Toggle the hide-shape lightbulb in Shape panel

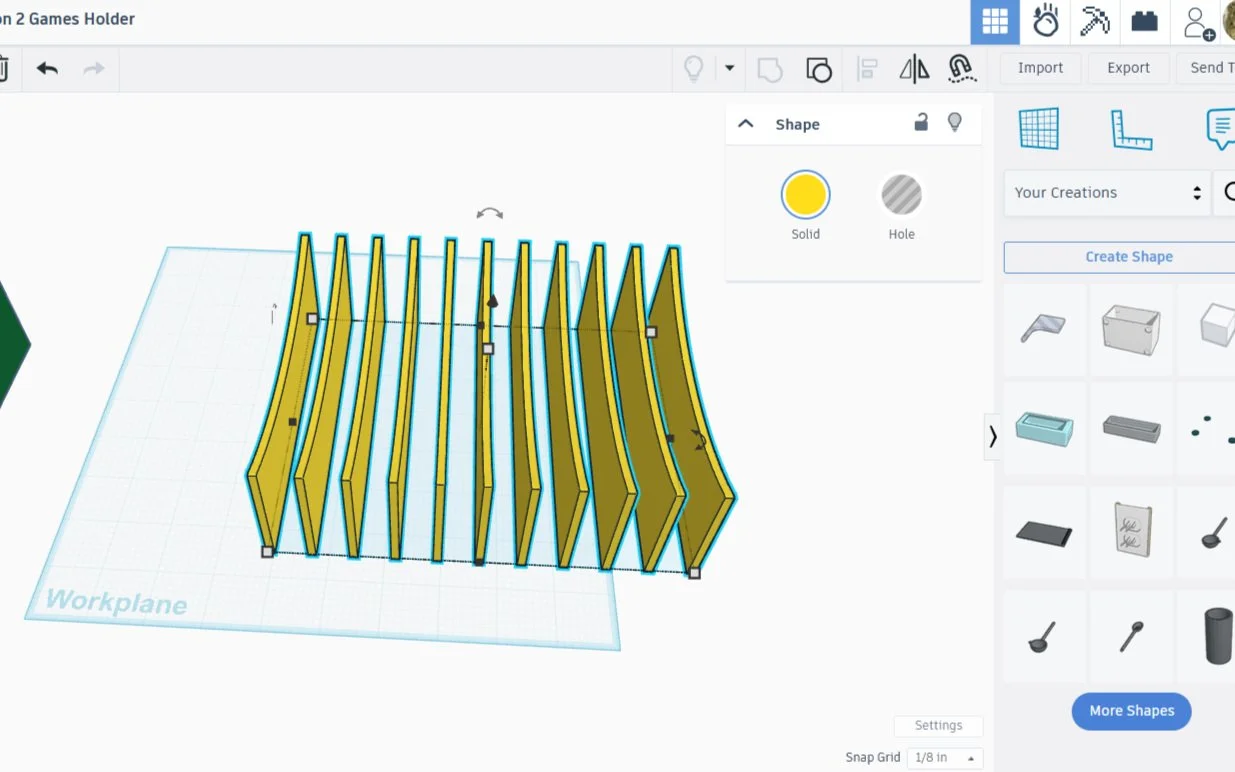tap(955, 122)
